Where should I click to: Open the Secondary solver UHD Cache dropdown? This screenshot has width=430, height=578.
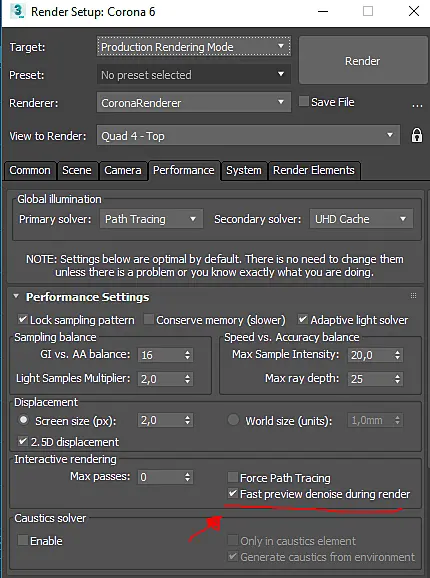coord(361,219)
